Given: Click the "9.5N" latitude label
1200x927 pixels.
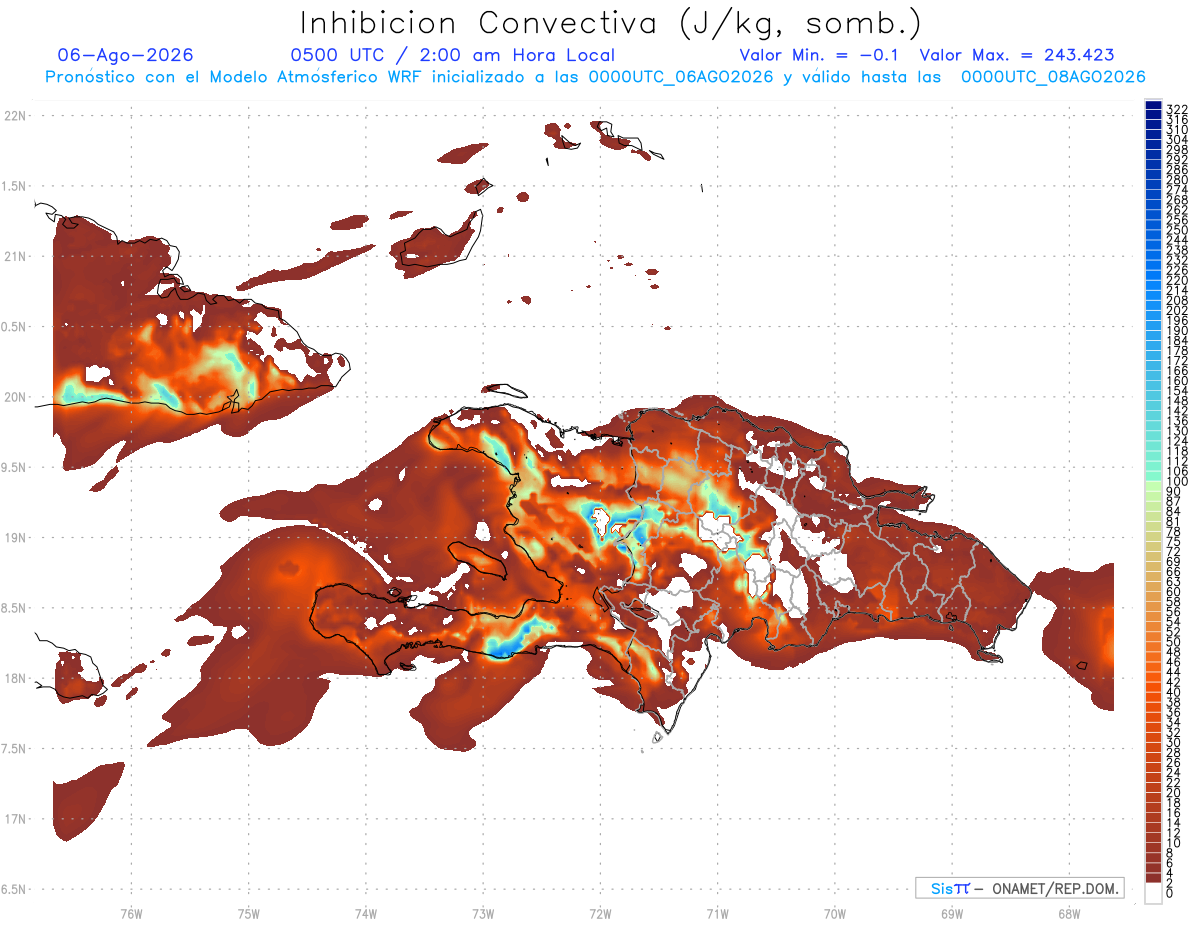Looking at the screenshot, I should click(15, 468).
